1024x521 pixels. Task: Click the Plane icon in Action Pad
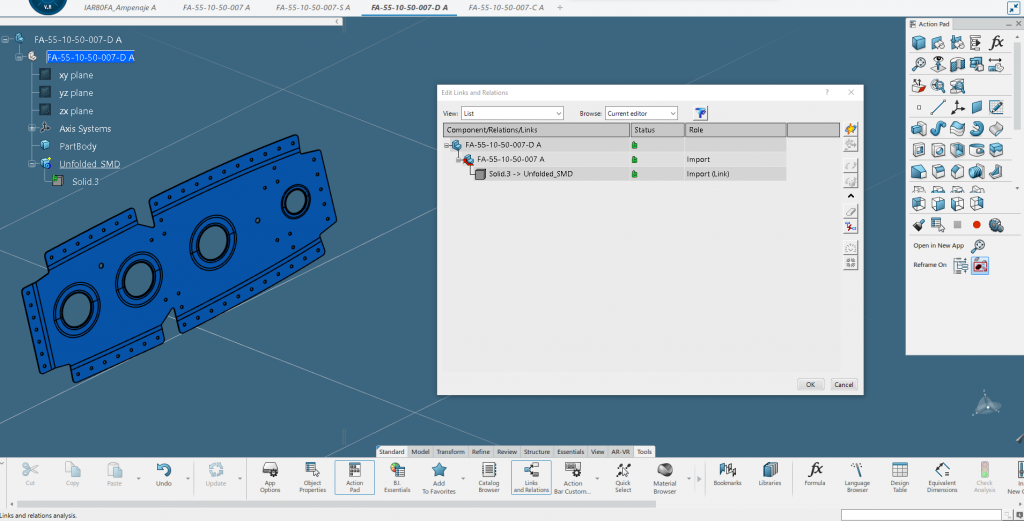tap(977, 107)
